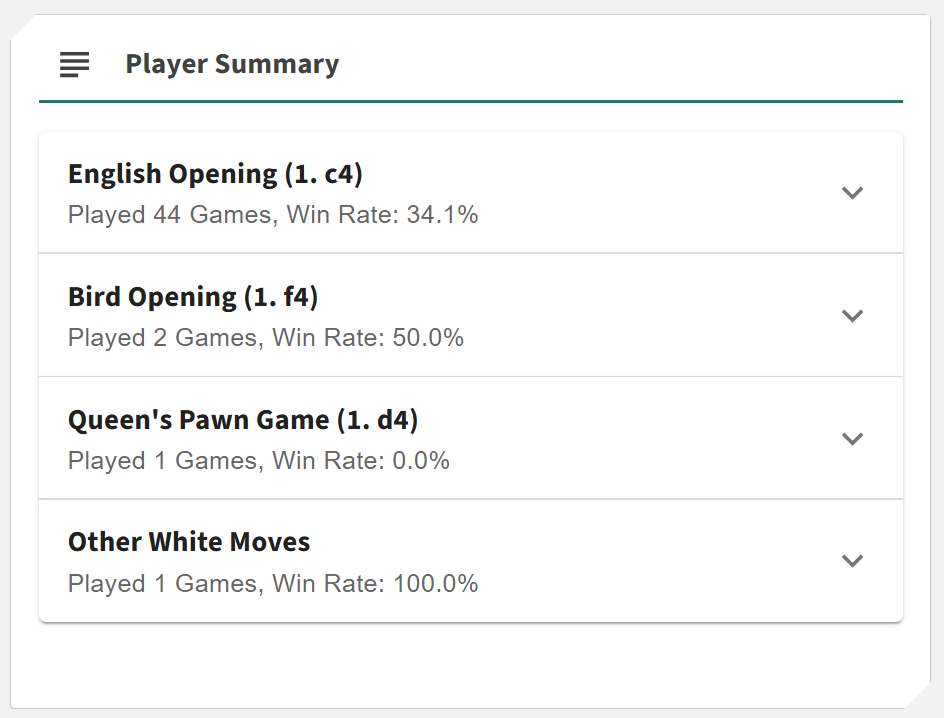Click "Played 1 Games" under Other White Moves
Screen dimensions: 944x718
tap(163, 584)
